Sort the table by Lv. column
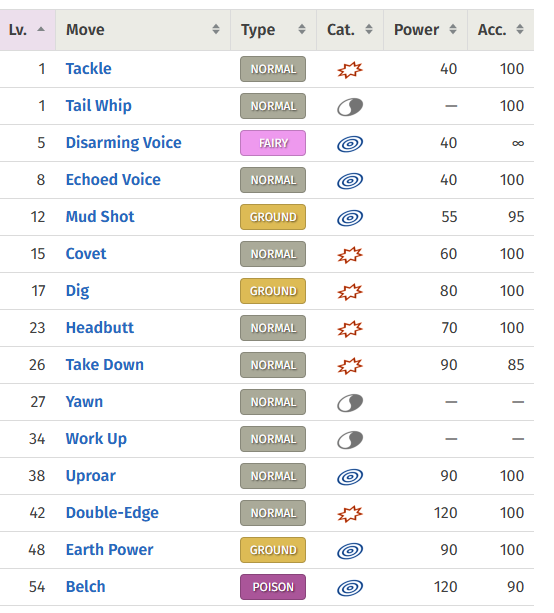The height and width of the screenshot is (613, 554). [x=27, y=30]
